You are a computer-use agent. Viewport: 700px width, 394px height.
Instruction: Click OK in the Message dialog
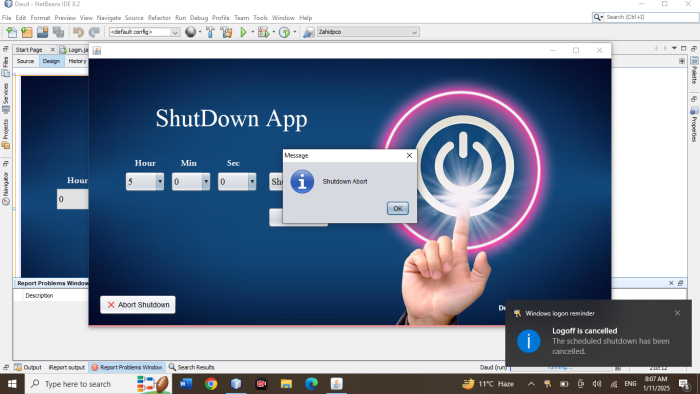(x=397, y=208)
